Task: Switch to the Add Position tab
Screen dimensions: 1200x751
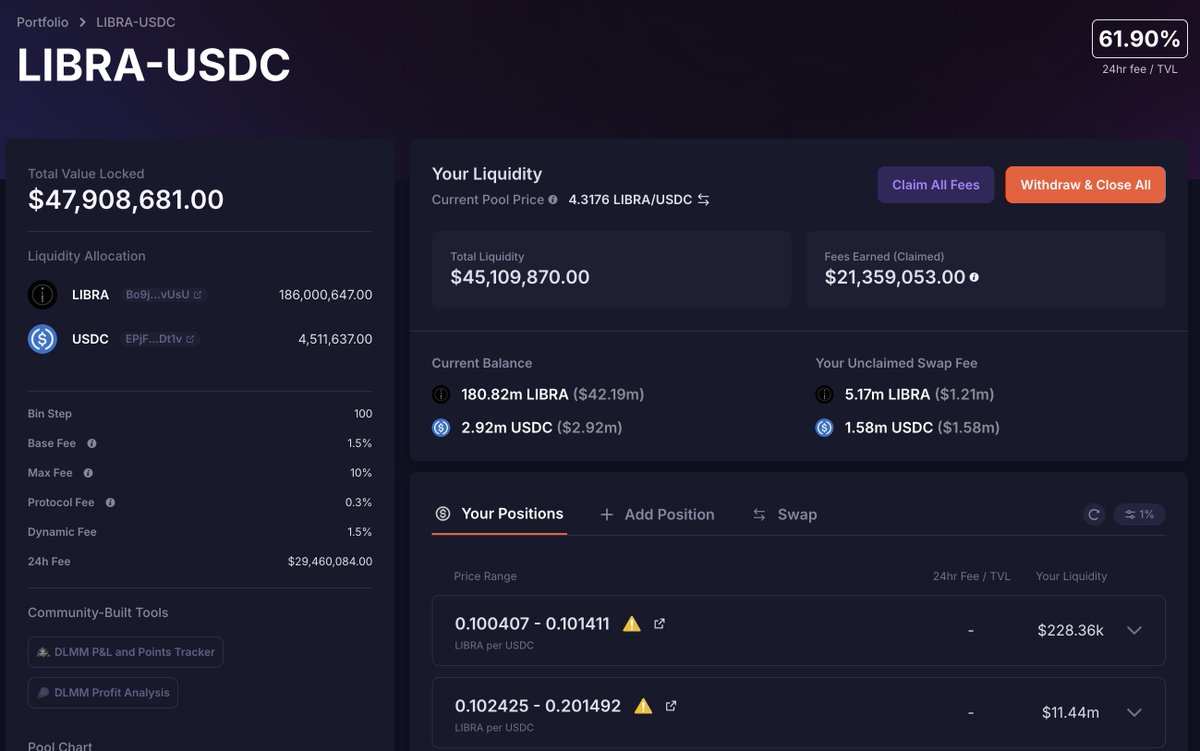Action: point(657,514)
